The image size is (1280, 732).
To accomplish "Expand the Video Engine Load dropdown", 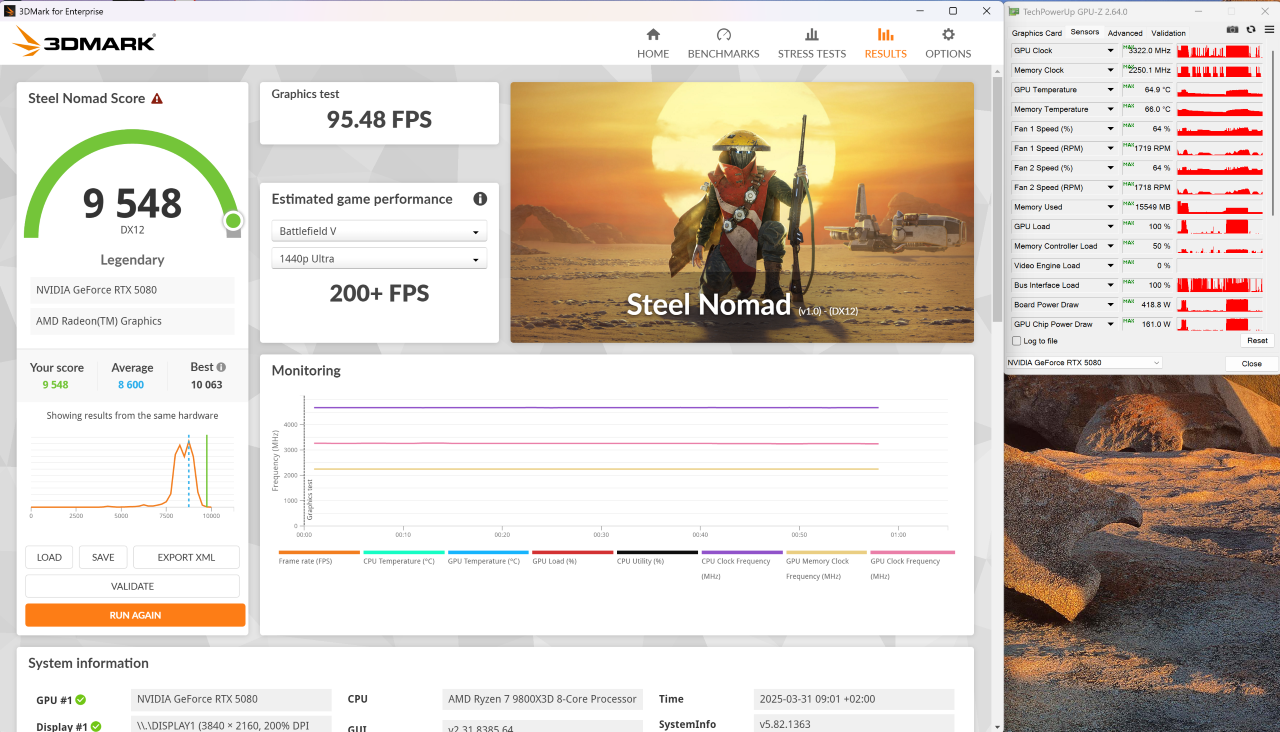I will (1110, 266).
